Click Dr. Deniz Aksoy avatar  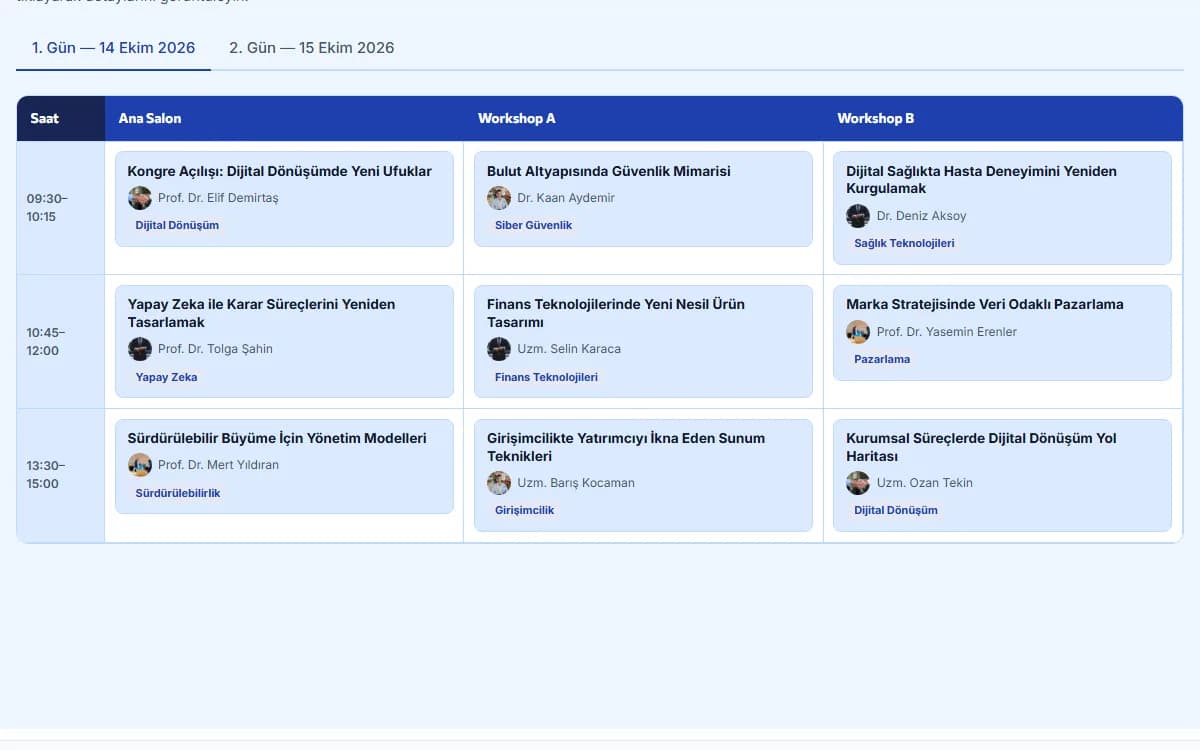(x=858, y=216)
